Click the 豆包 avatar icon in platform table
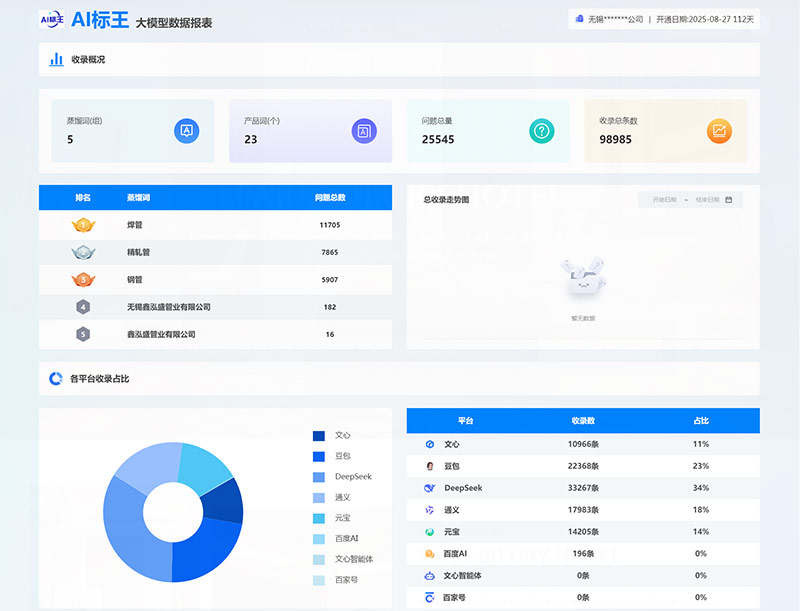 (430, 466)
